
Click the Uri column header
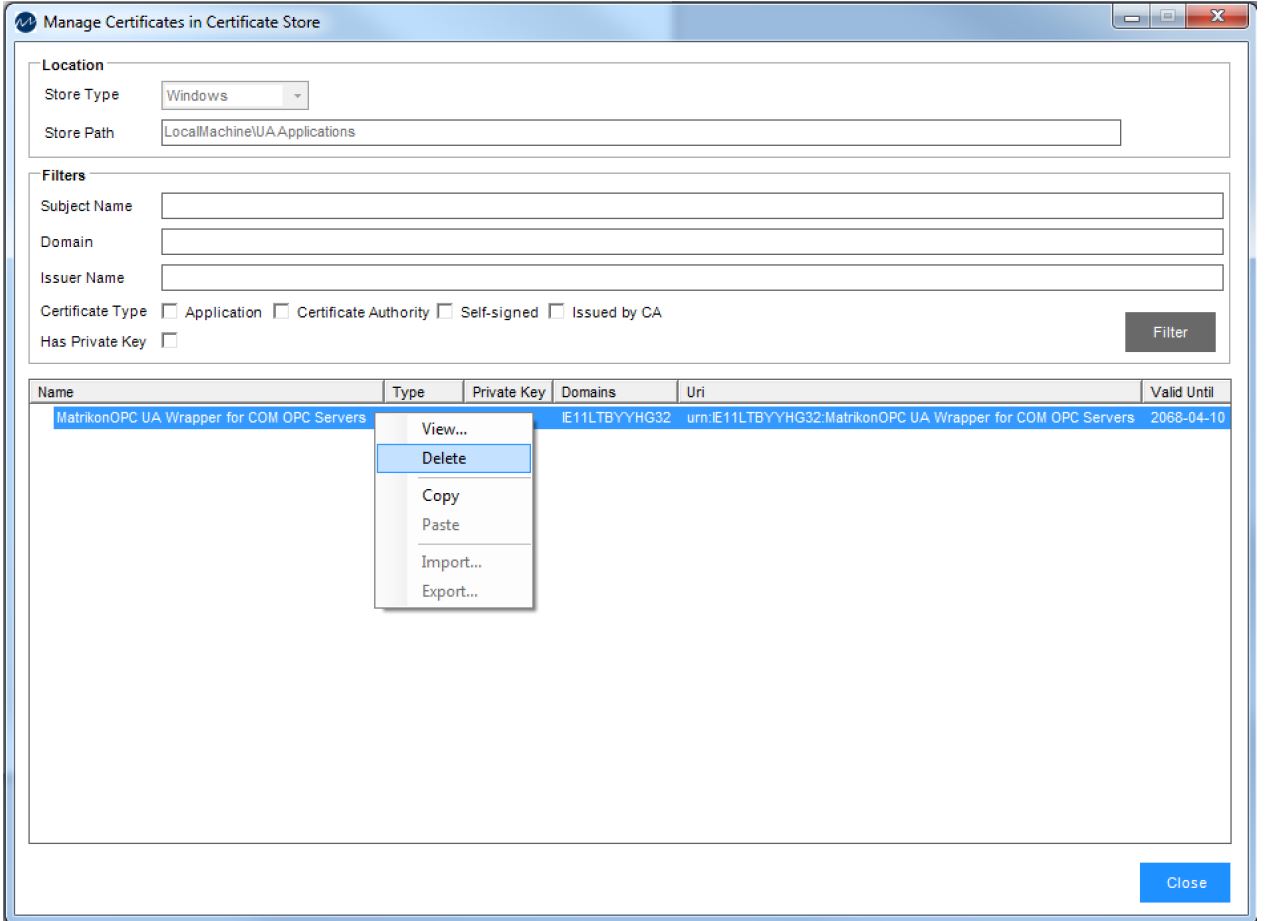908,392
